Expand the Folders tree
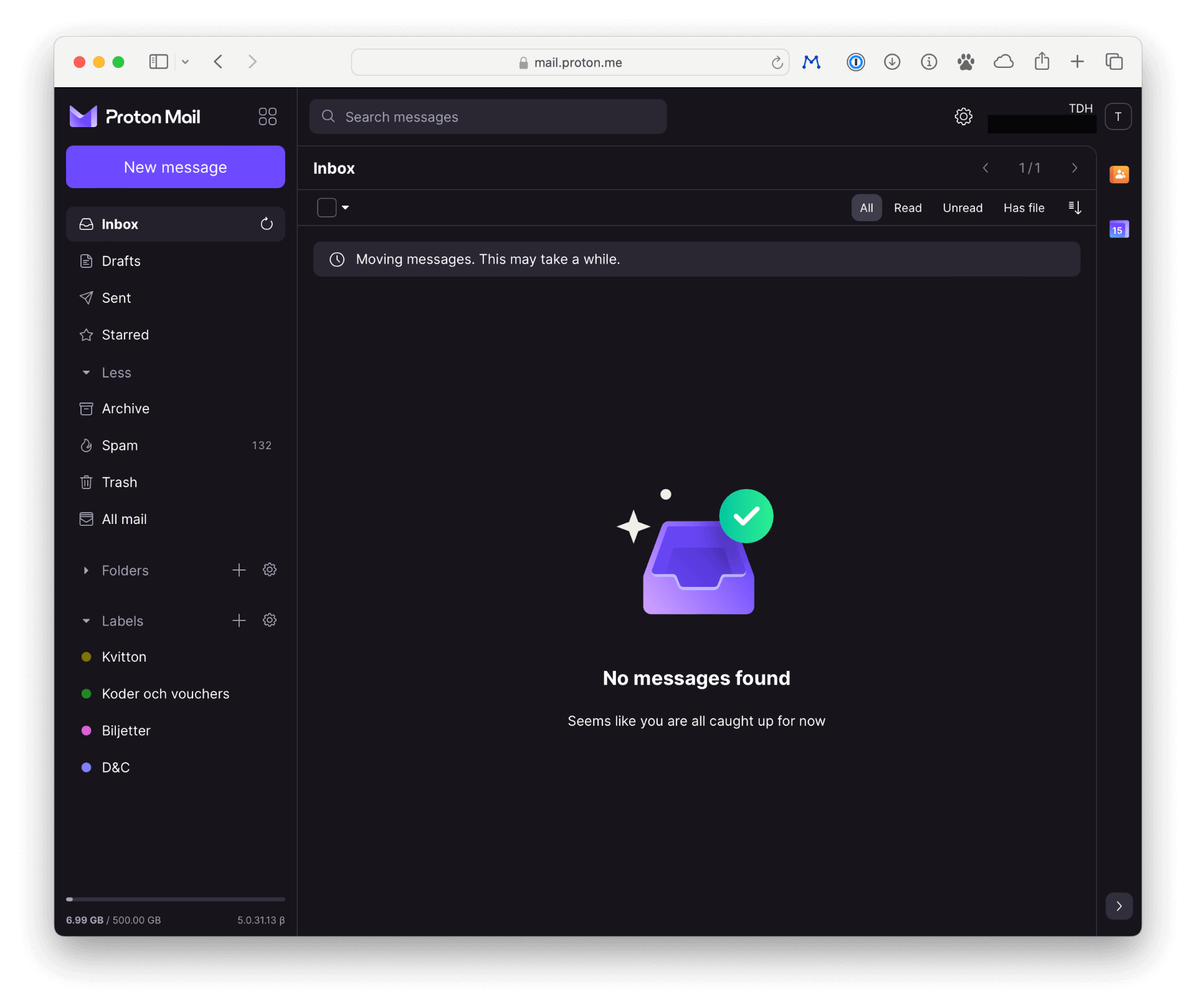 pyautogui.click(x=86, y=571)
